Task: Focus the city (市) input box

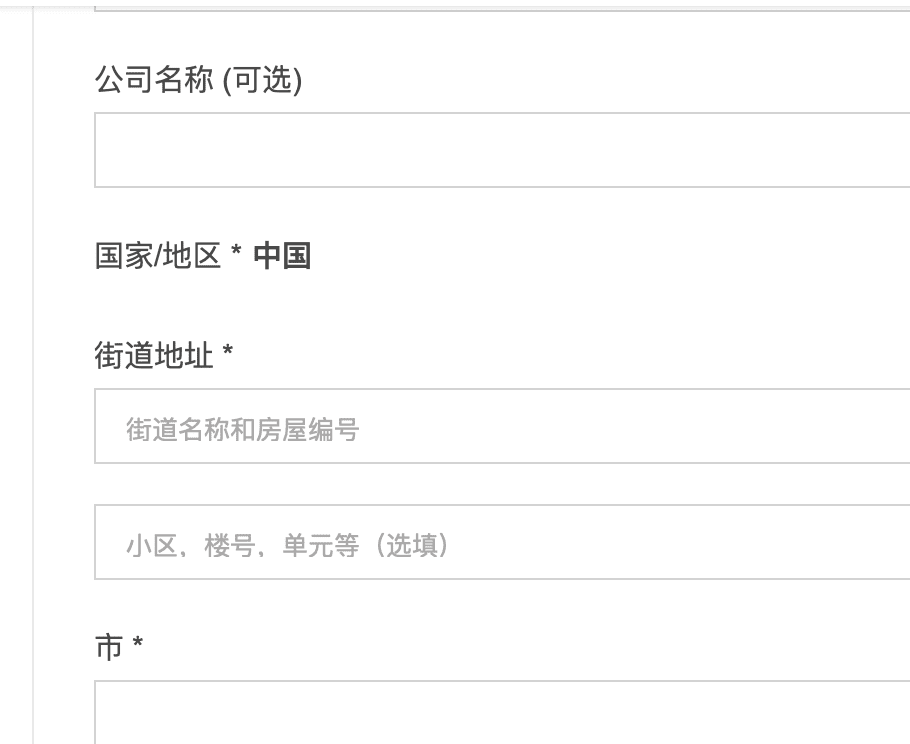Action: click(500, 714)
